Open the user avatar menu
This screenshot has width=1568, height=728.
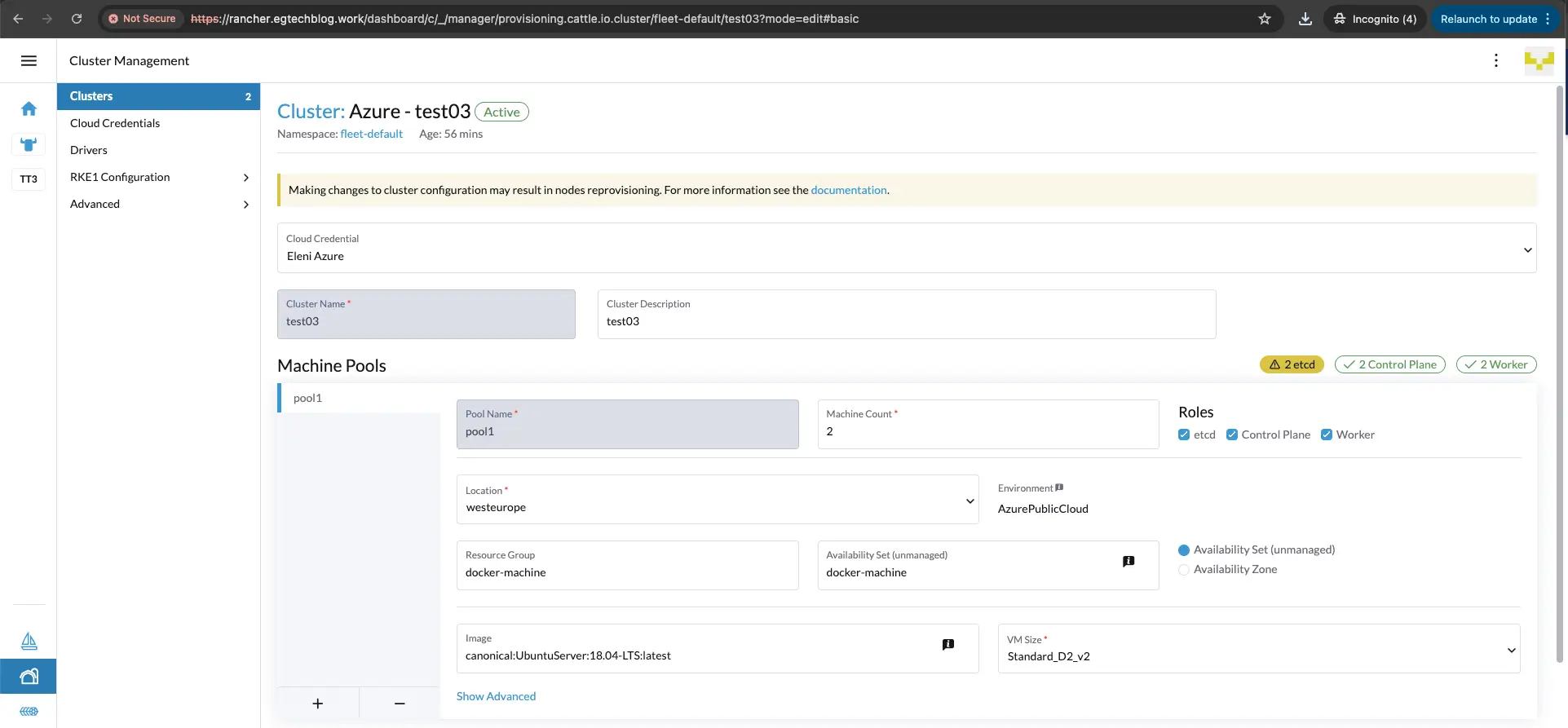coord(1539,60)
